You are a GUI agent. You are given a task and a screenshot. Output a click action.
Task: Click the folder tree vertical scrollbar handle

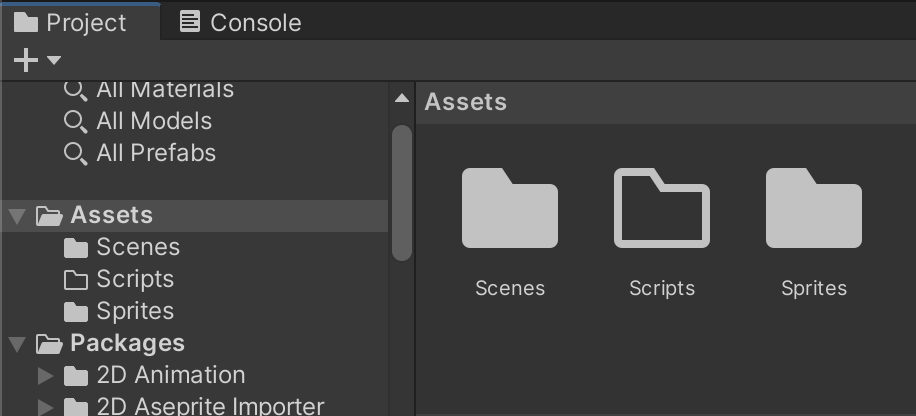pos(402,190)
